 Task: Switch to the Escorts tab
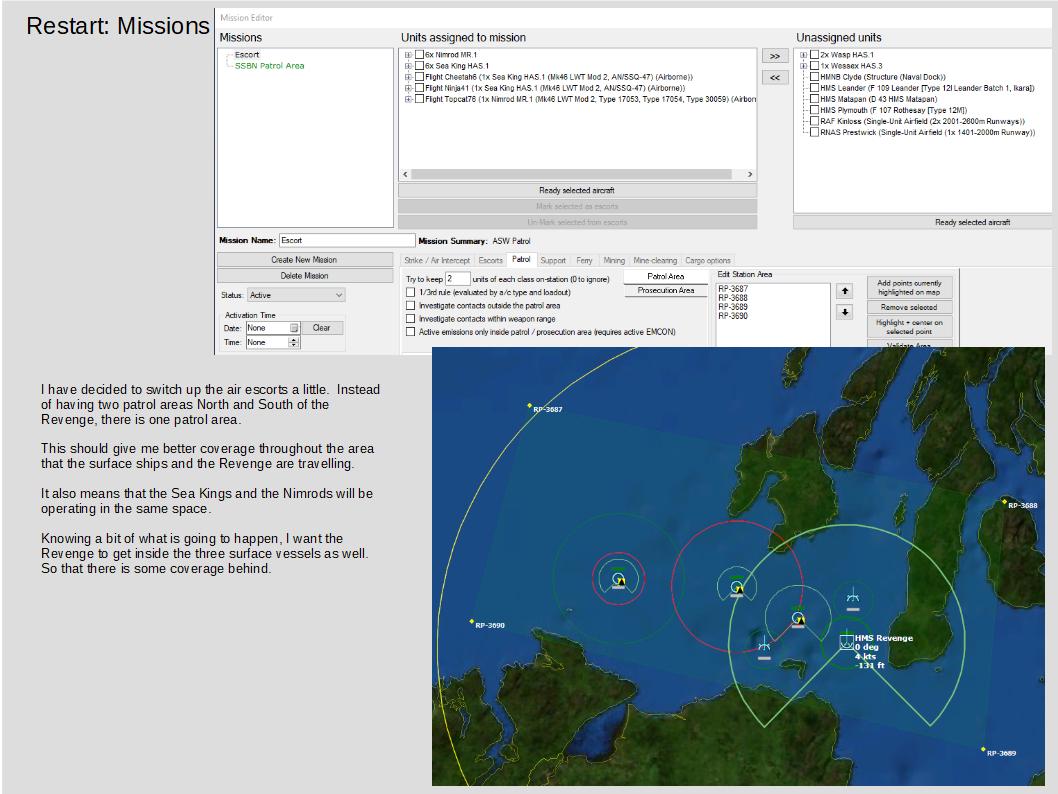491,260
